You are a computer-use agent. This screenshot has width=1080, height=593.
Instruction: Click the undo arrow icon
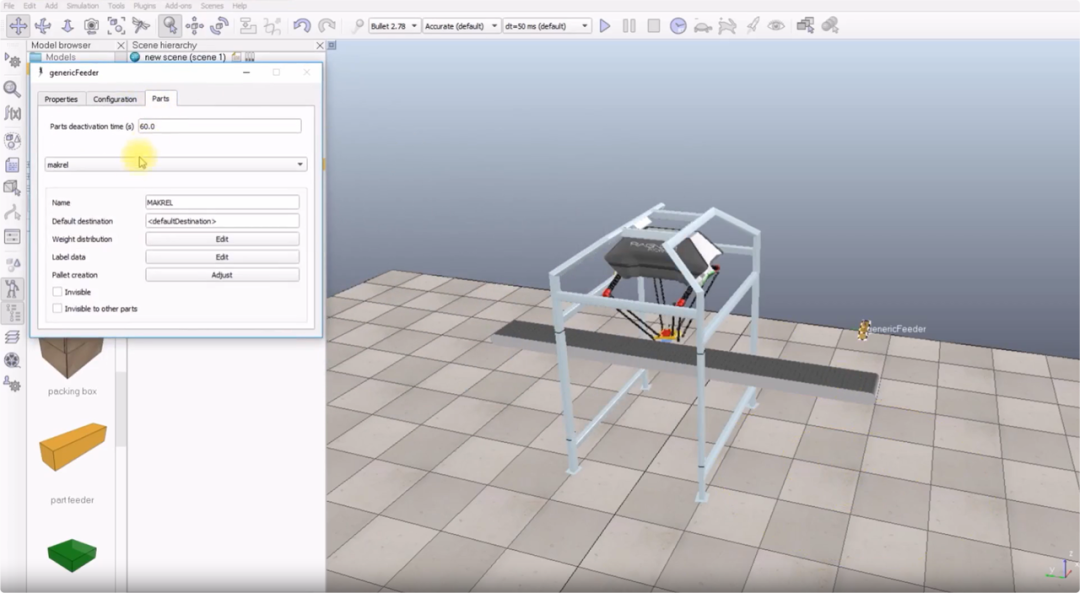click(x=302, y=26)
